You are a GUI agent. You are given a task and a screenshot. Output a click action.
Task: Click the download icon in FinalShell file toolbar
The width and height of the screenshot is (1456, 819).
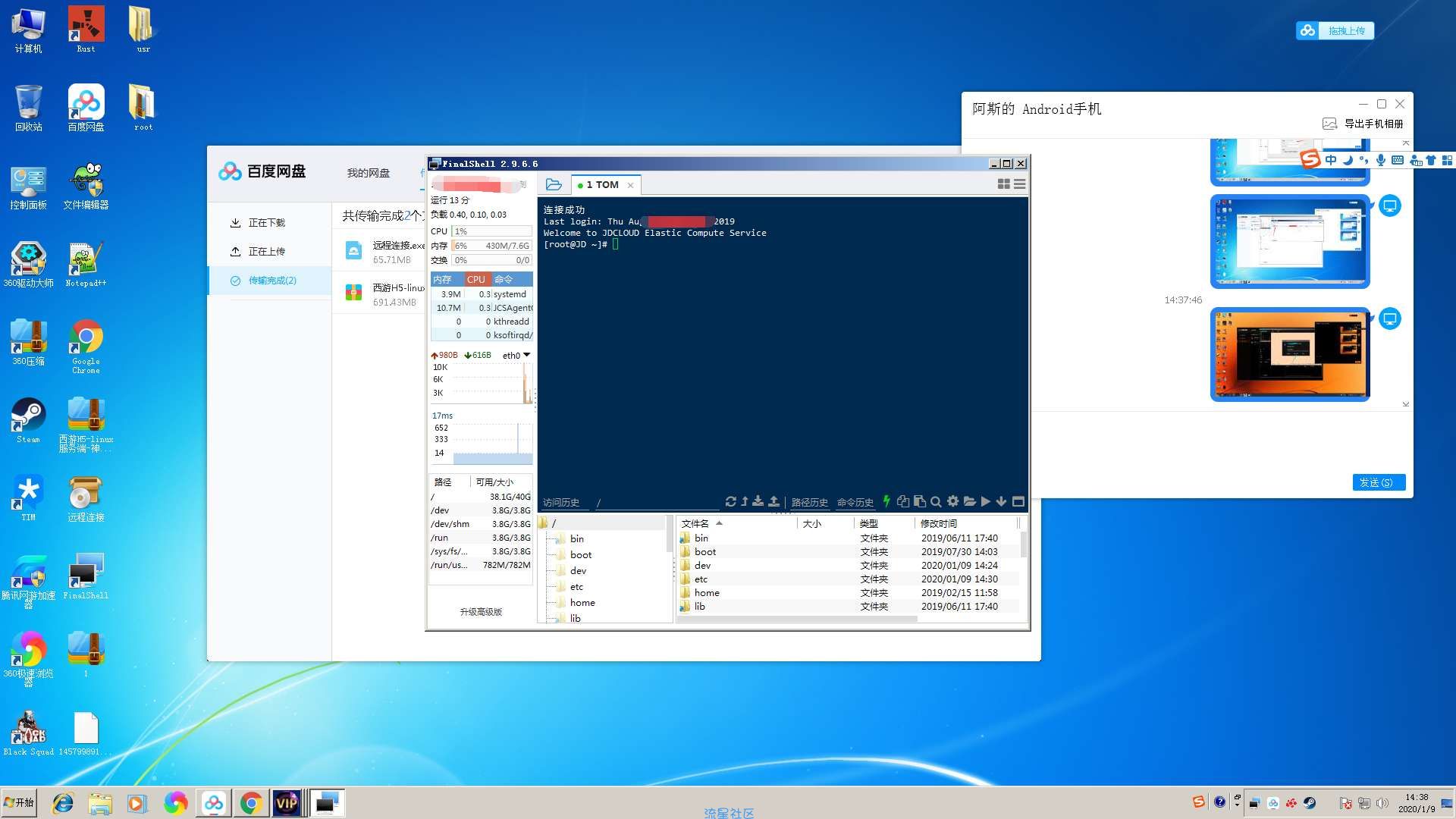point(758,501)
